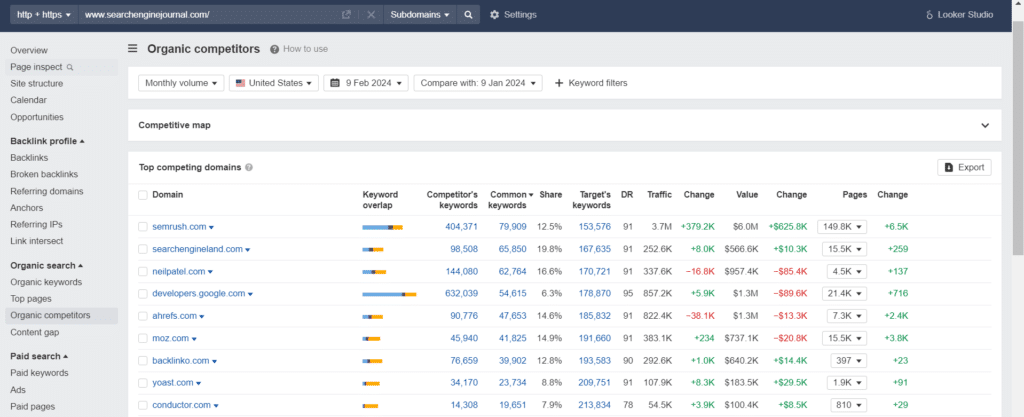Check the developers.google.com row checkbox
Viewport: 1024px width, 417px height.
(x=143, y=294)
